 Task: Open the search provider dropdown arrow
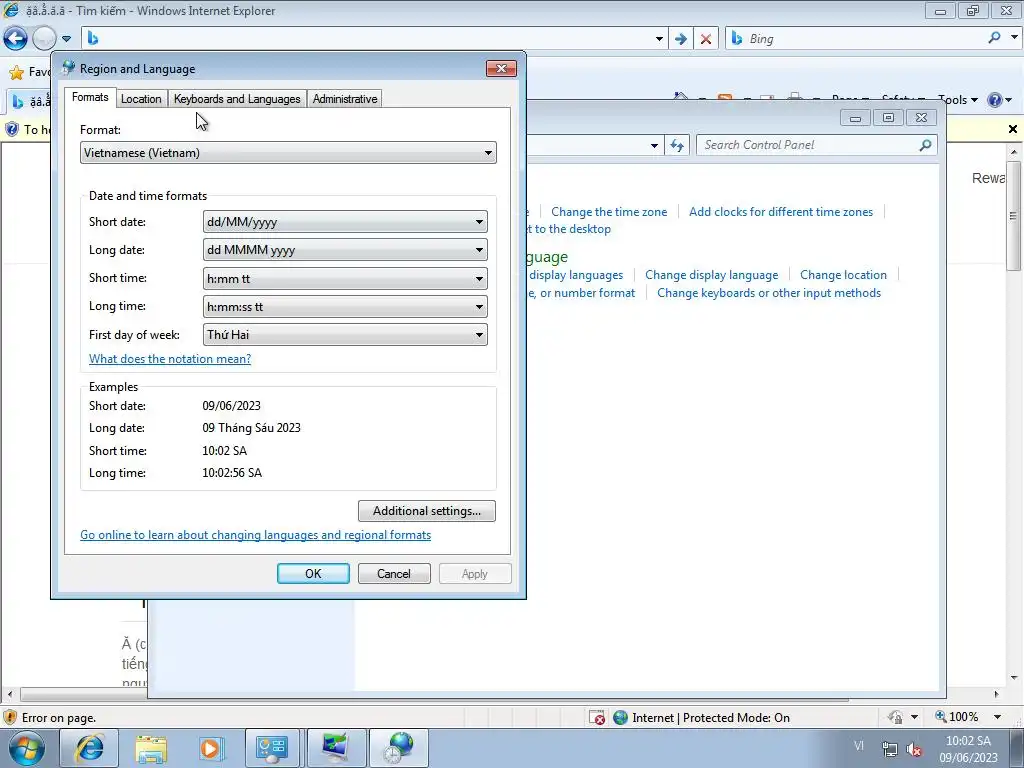click(x=1014, y=38)
